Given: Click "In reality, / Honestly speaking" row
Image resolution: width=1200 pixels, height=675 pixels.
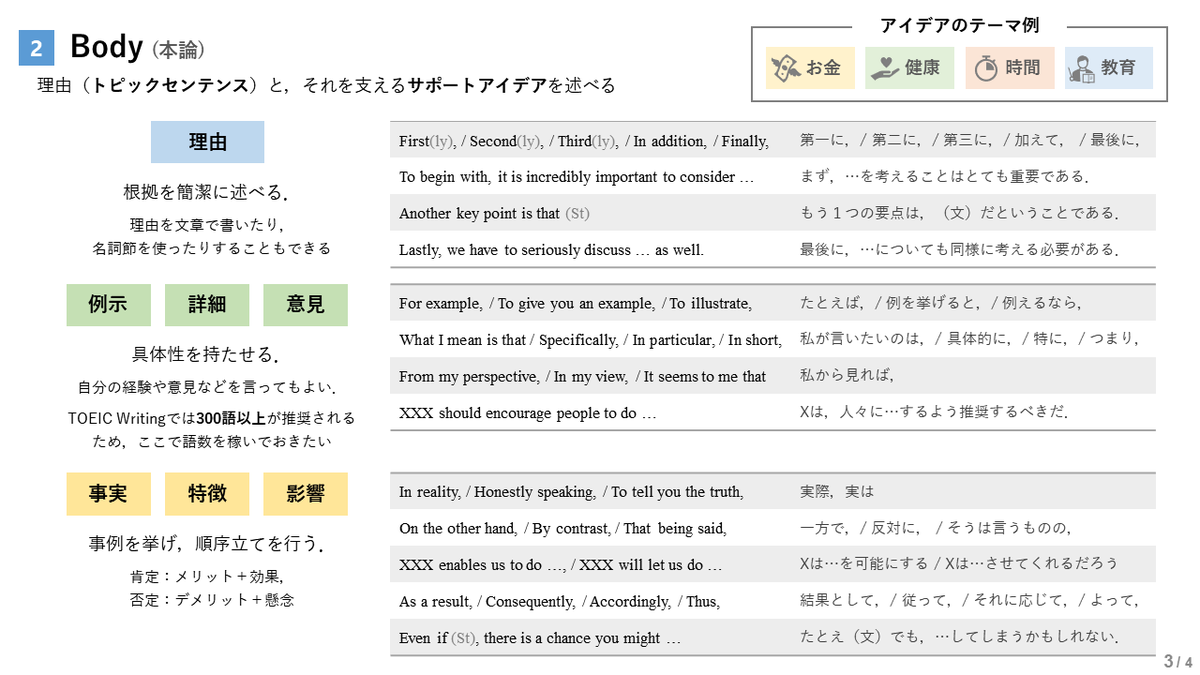Looking at the screenshot, I should click(x=773, y=492).
